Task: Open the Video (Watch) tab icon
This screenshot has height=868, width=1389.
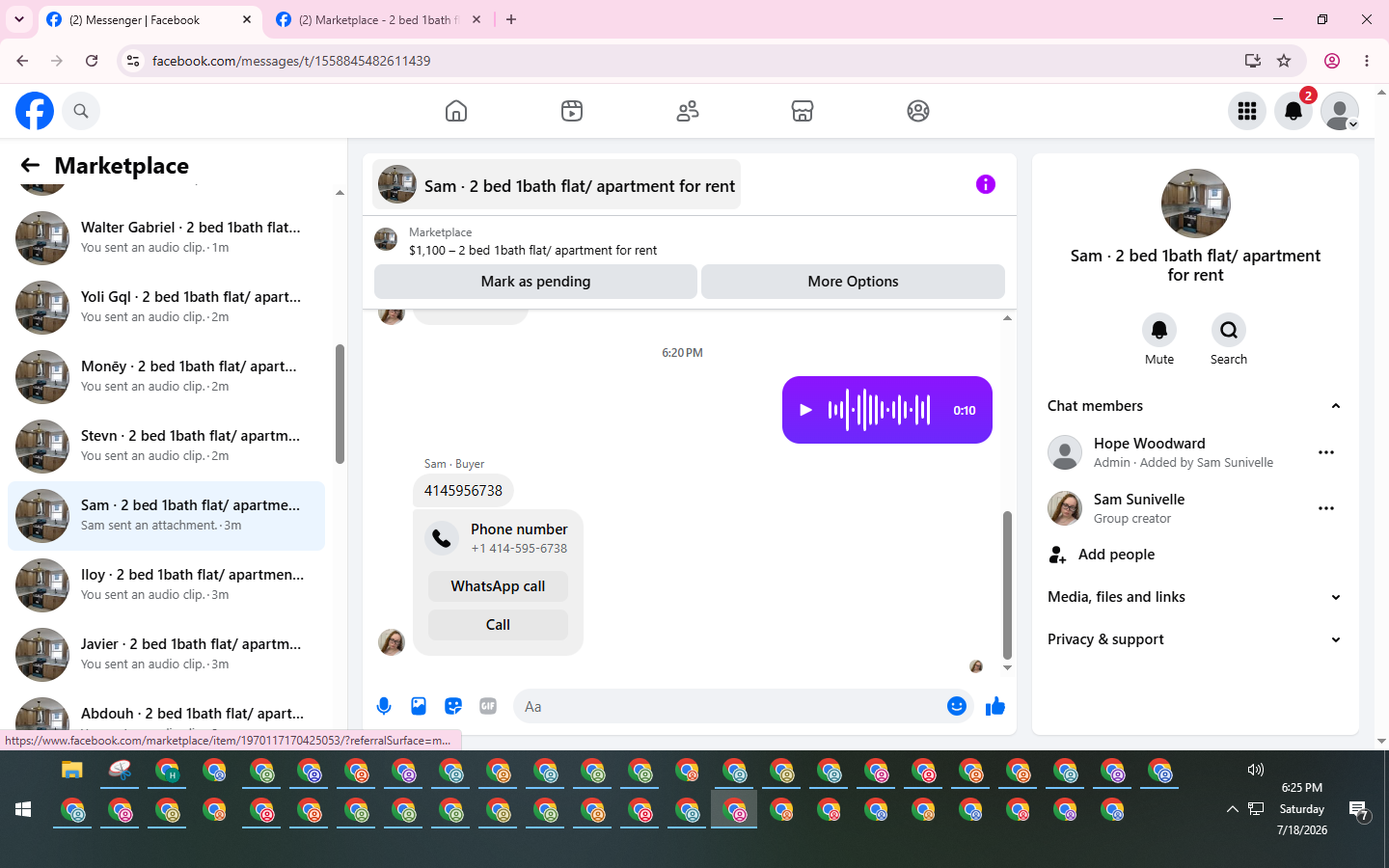Action: [572, 111]
